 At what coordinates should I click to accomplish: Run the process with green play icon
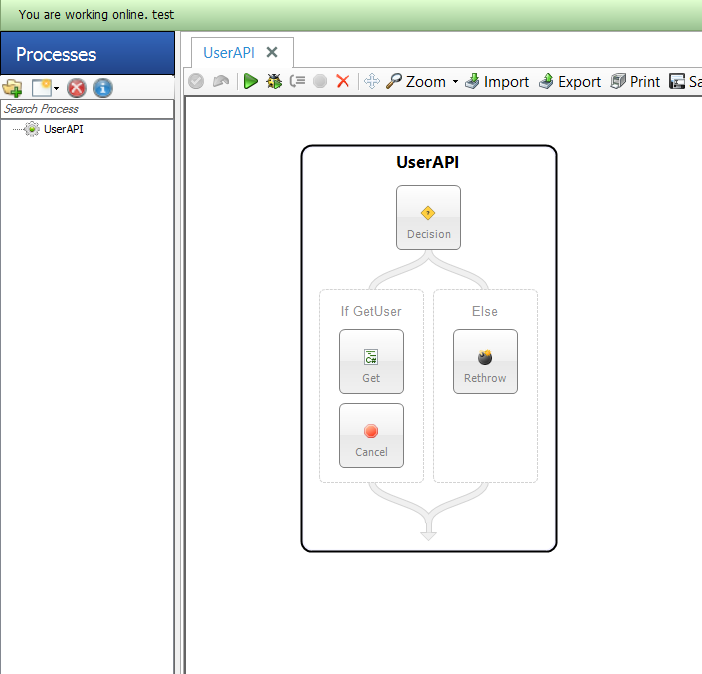coord(251,82)
